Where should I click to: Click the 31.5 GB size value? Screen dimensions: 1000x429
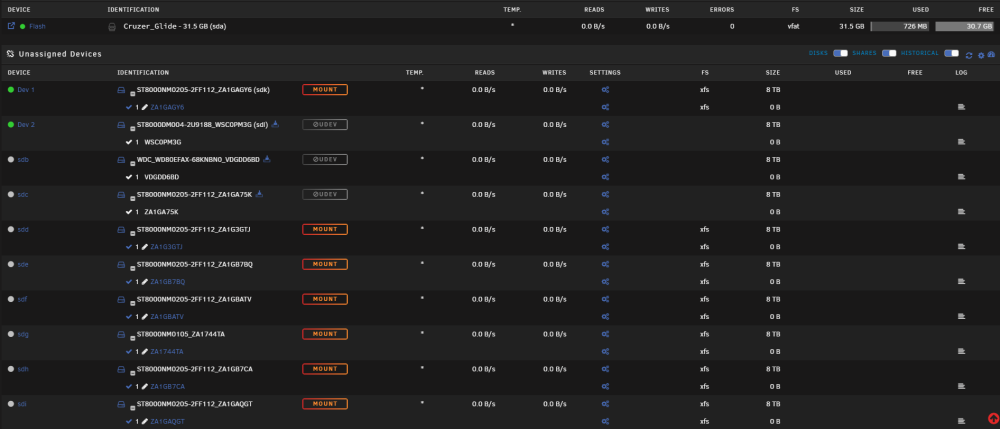tap(851, 27)
